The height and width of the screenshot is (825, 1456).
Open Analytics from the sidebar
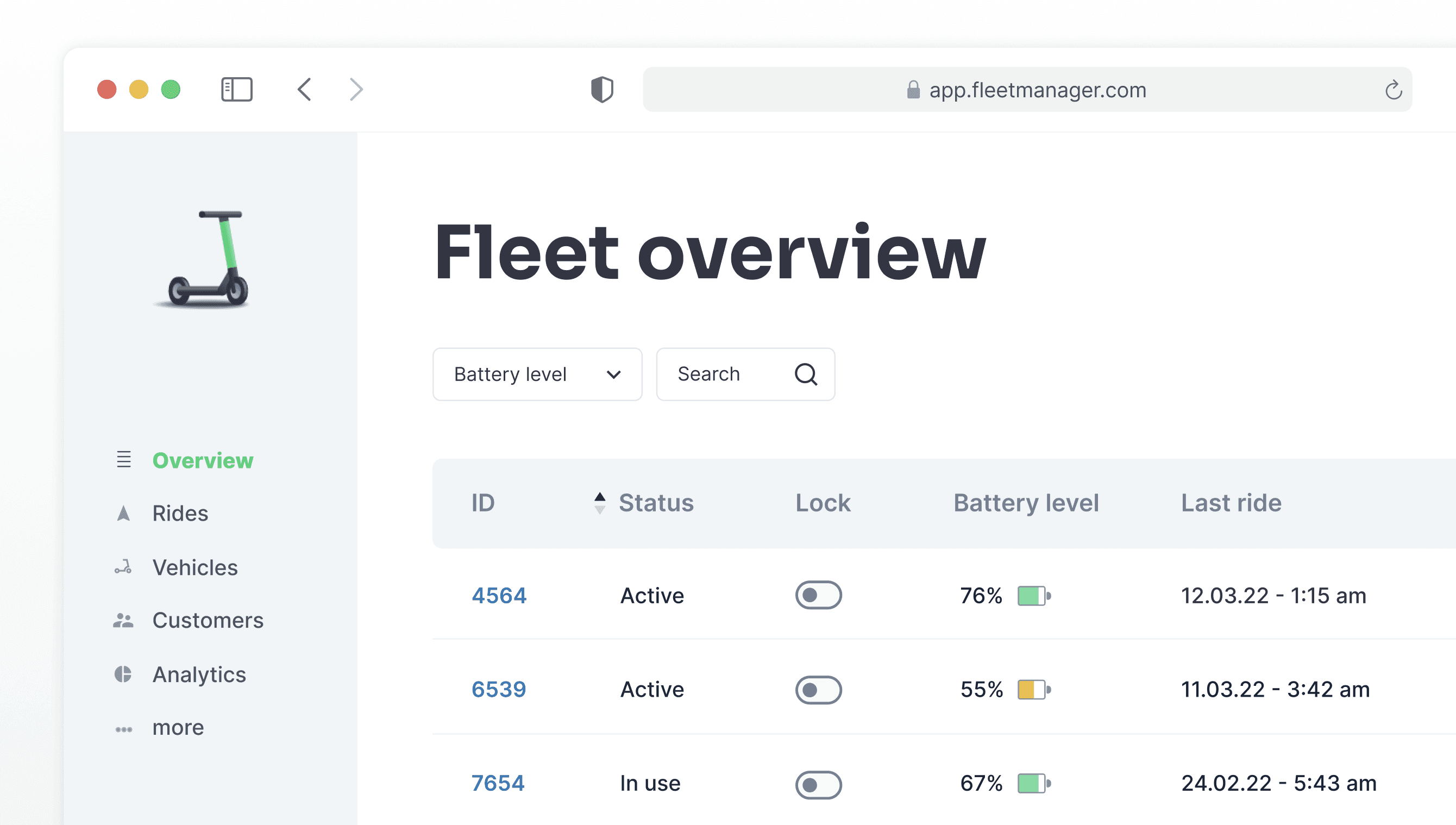(199, 674)
